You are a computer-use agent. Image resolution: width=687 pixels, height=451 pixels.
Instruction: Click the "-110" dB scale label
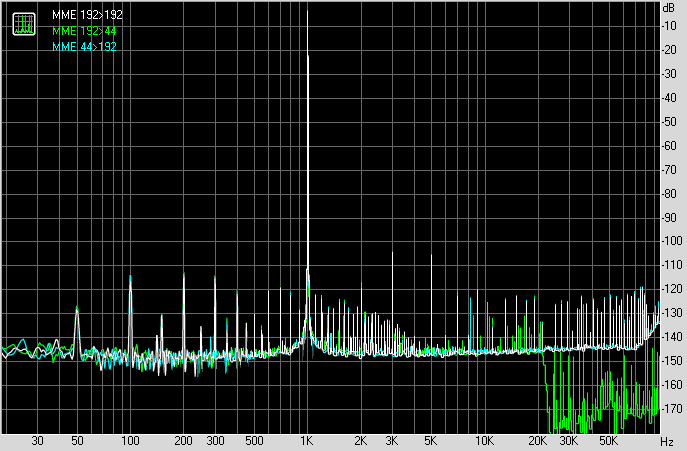672,265
